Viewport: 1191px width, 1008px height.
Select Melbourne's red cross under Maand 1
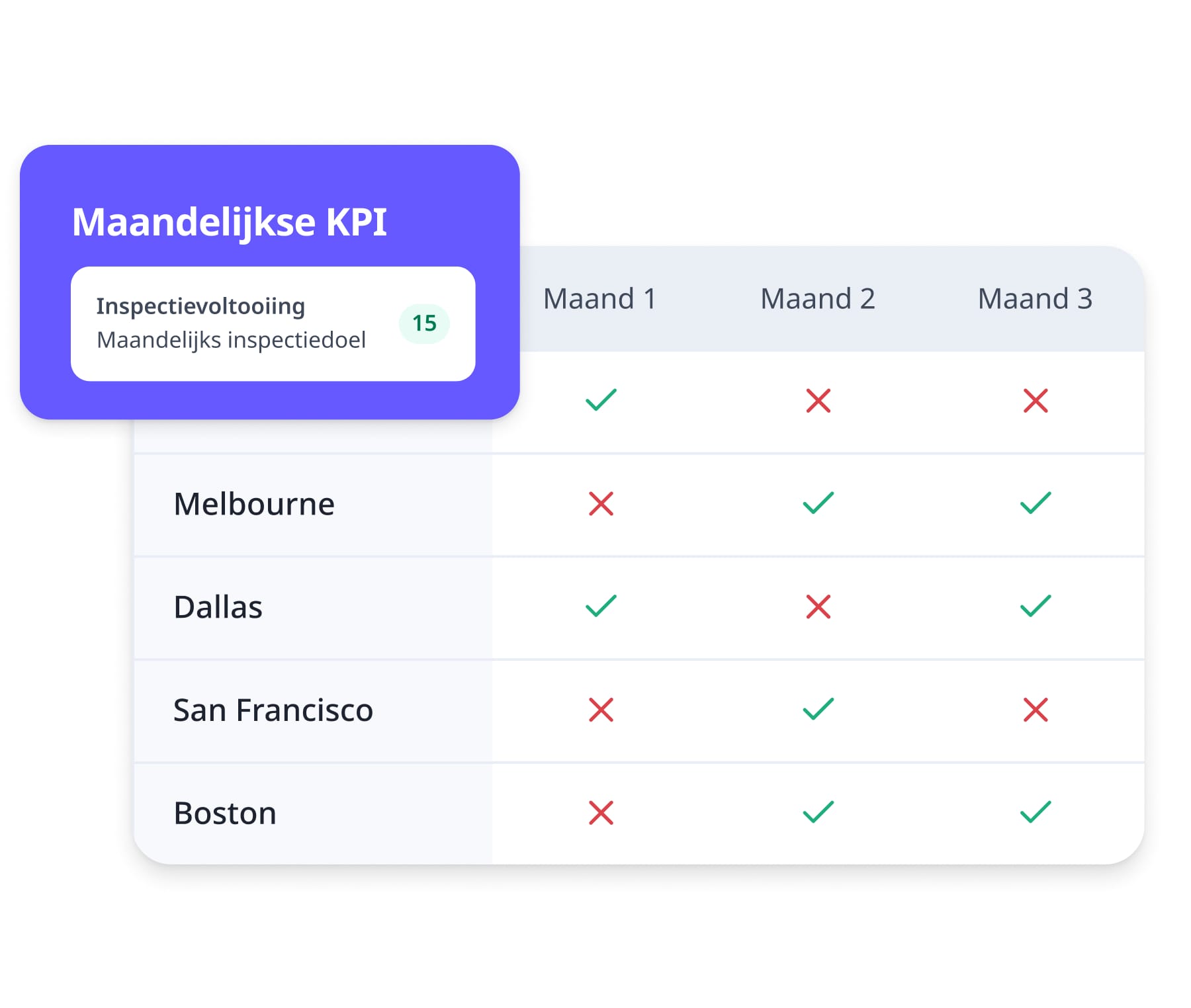pyautogui.click(x=601, y=504)
